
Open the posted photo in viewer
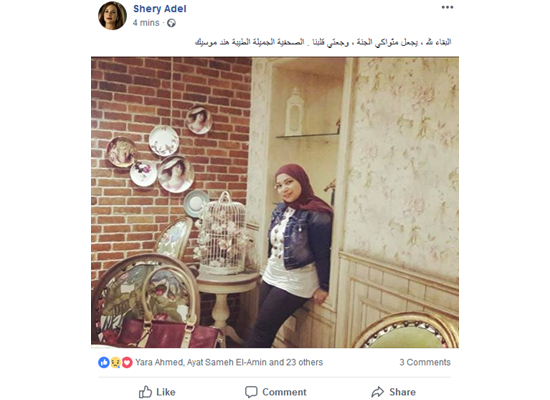(x=275, y=202)
